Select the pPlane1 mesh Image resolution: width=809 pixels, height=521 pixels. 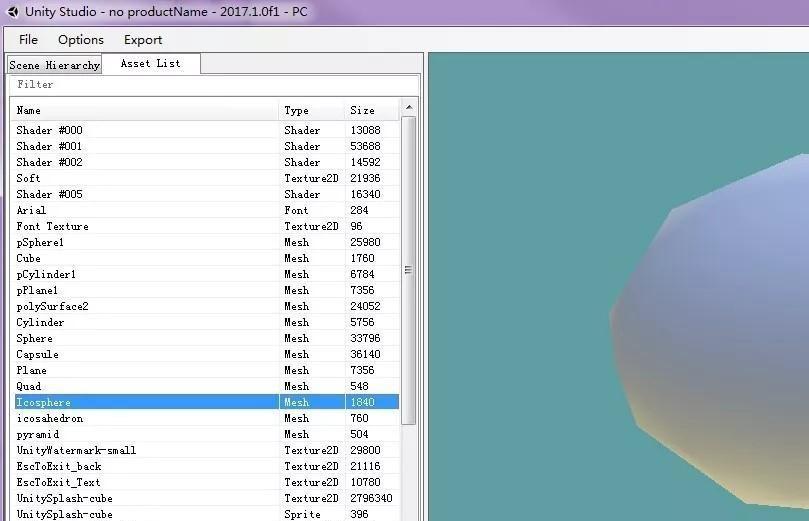pyautogui.click(x=206, y=290)
